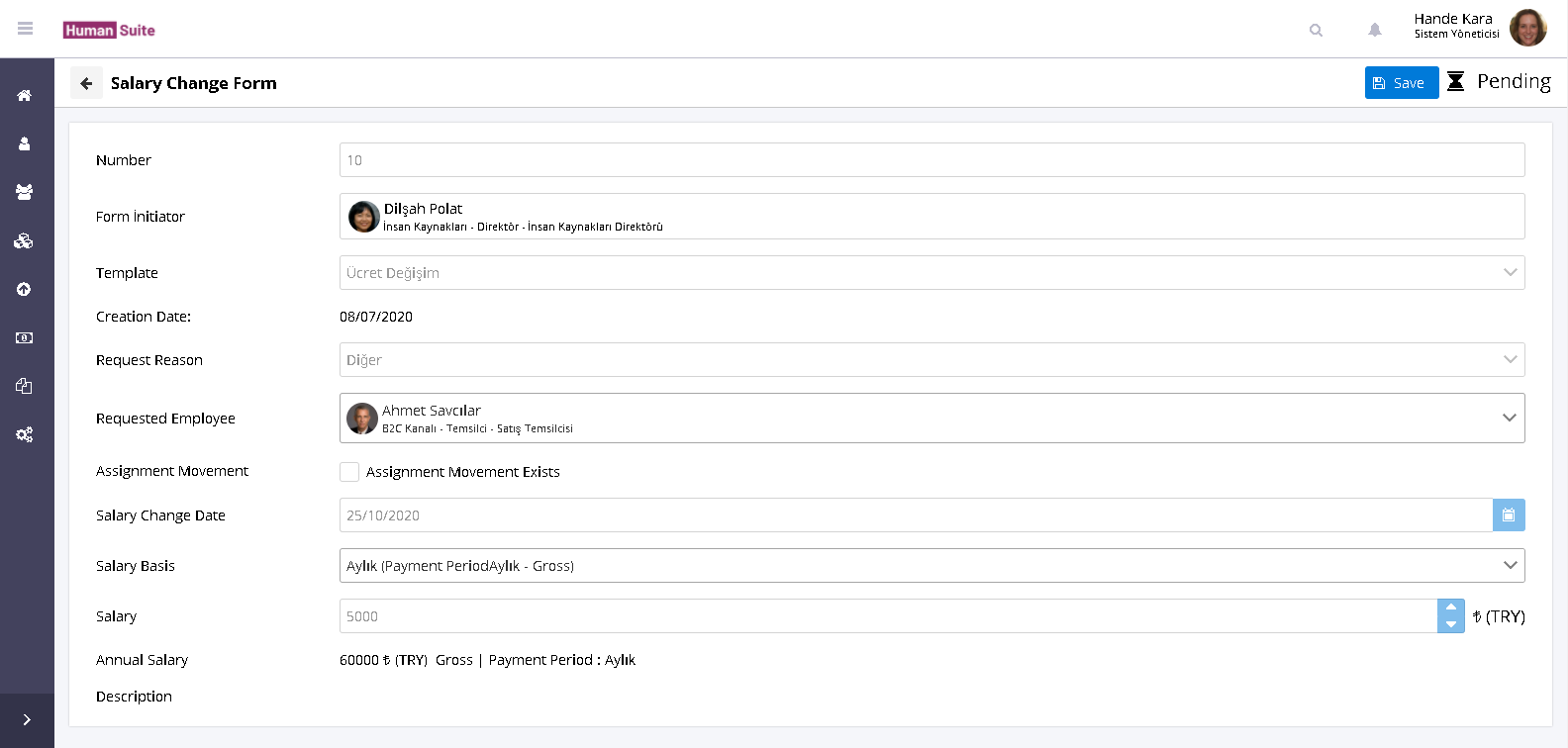Click the cubes icon in sidebar
The width and height of the screenshot is (1568, 748).
pyautogui.click(x=25, y=240)
